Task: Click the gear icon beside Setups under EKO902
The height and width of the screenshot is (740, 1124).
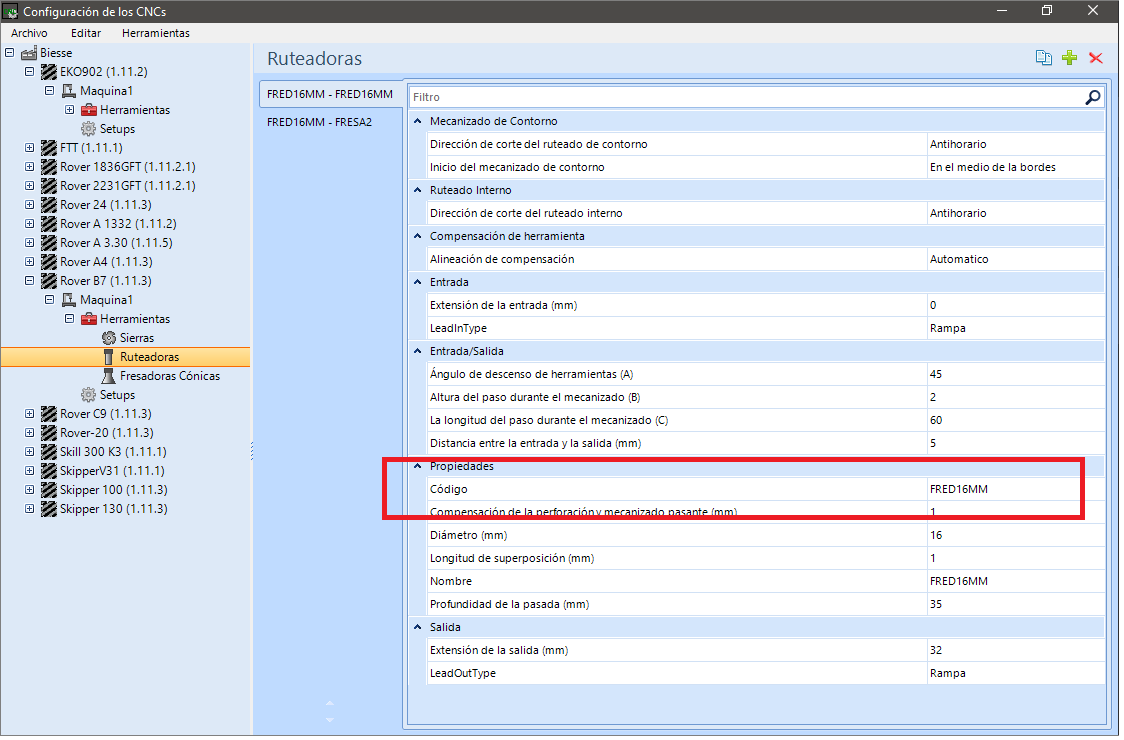Action: click(x=88, y=129)
